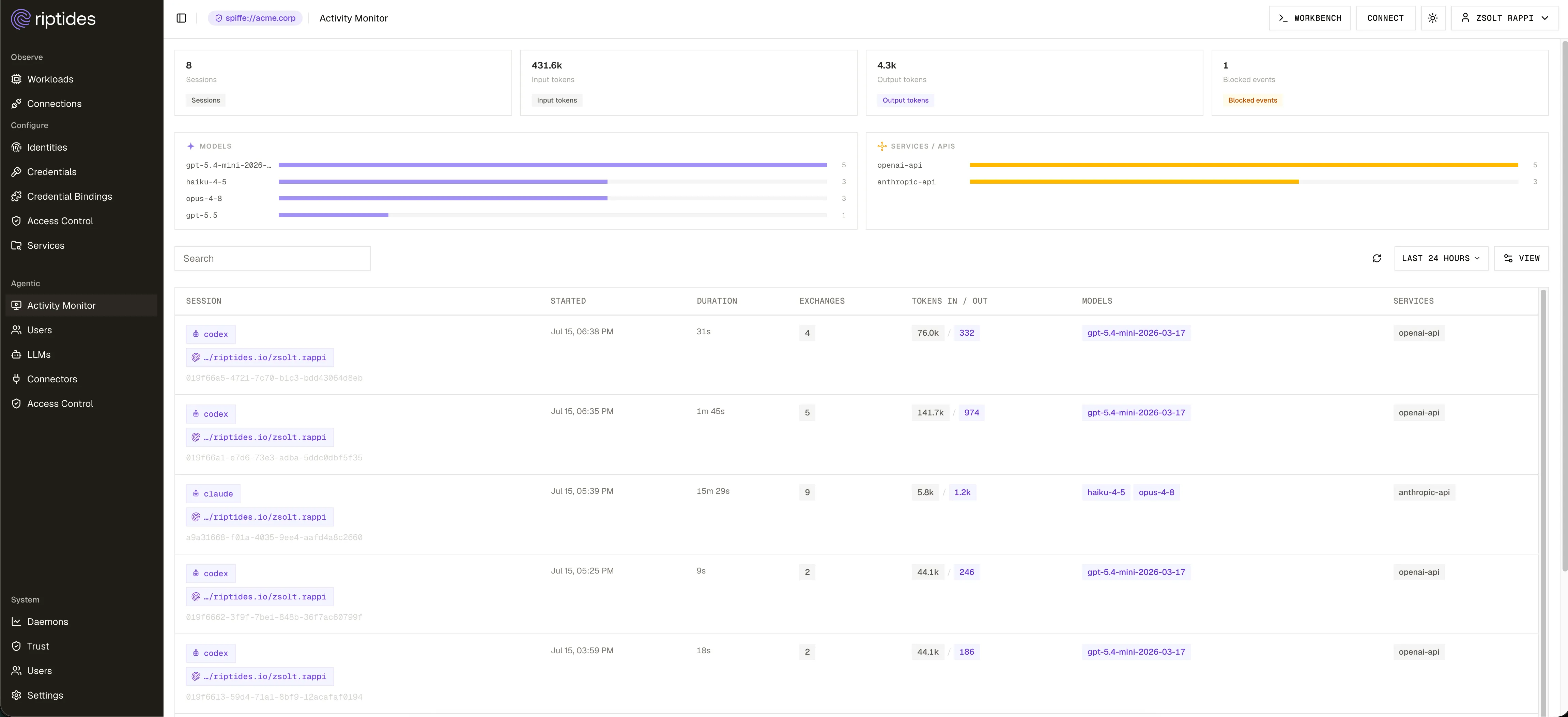This screenshot has width=1568, height=717.
Task: Open Credentials in the sidebar
Action: click(81, 172)
